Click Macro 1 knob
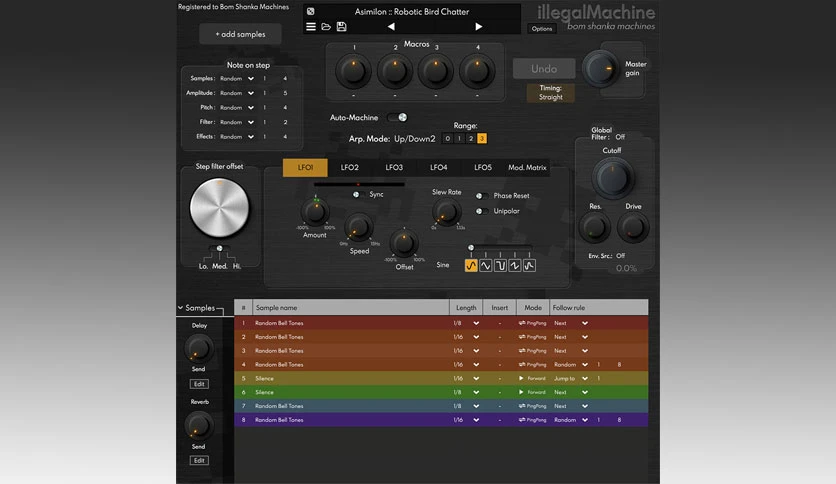The width and height of the screenshot is (836, 484). tap(353, 71)
